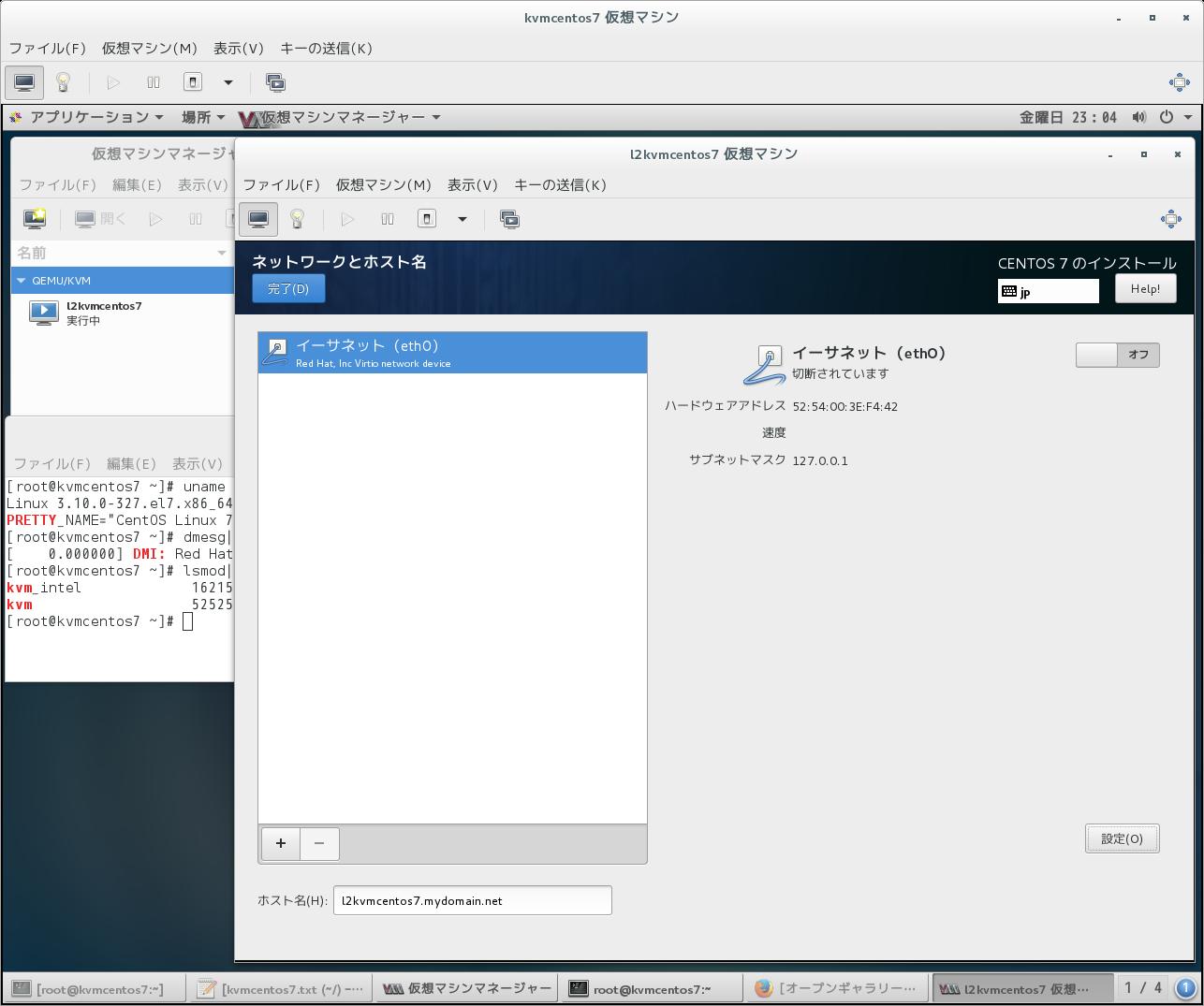
Task: Click l2kvmcentos7 shutdown power icon
Action: pyautogui.click(x=427, y=219)
